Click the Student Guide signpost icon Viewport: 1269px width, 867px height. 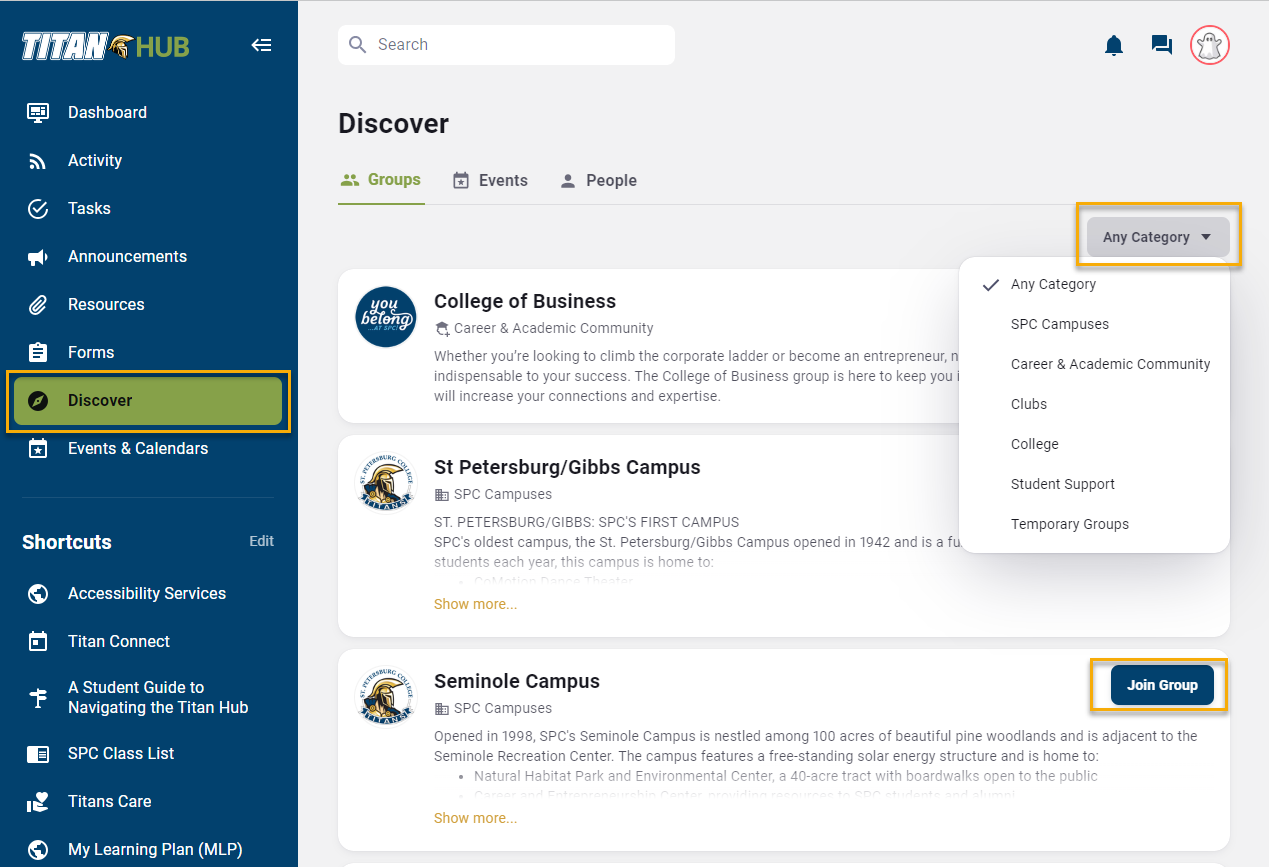[x=38, y=697]
